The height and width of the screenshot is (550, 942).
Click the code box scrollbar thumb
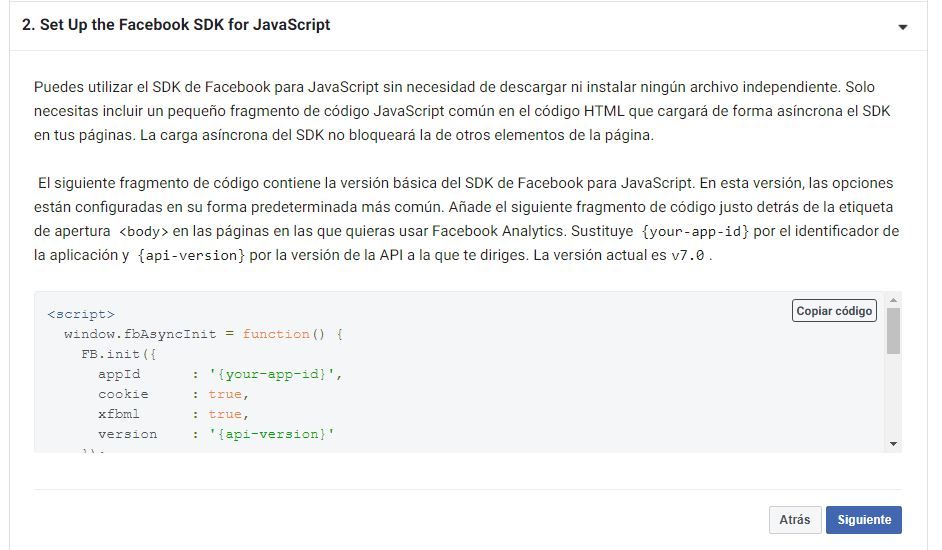click(893, 331)
